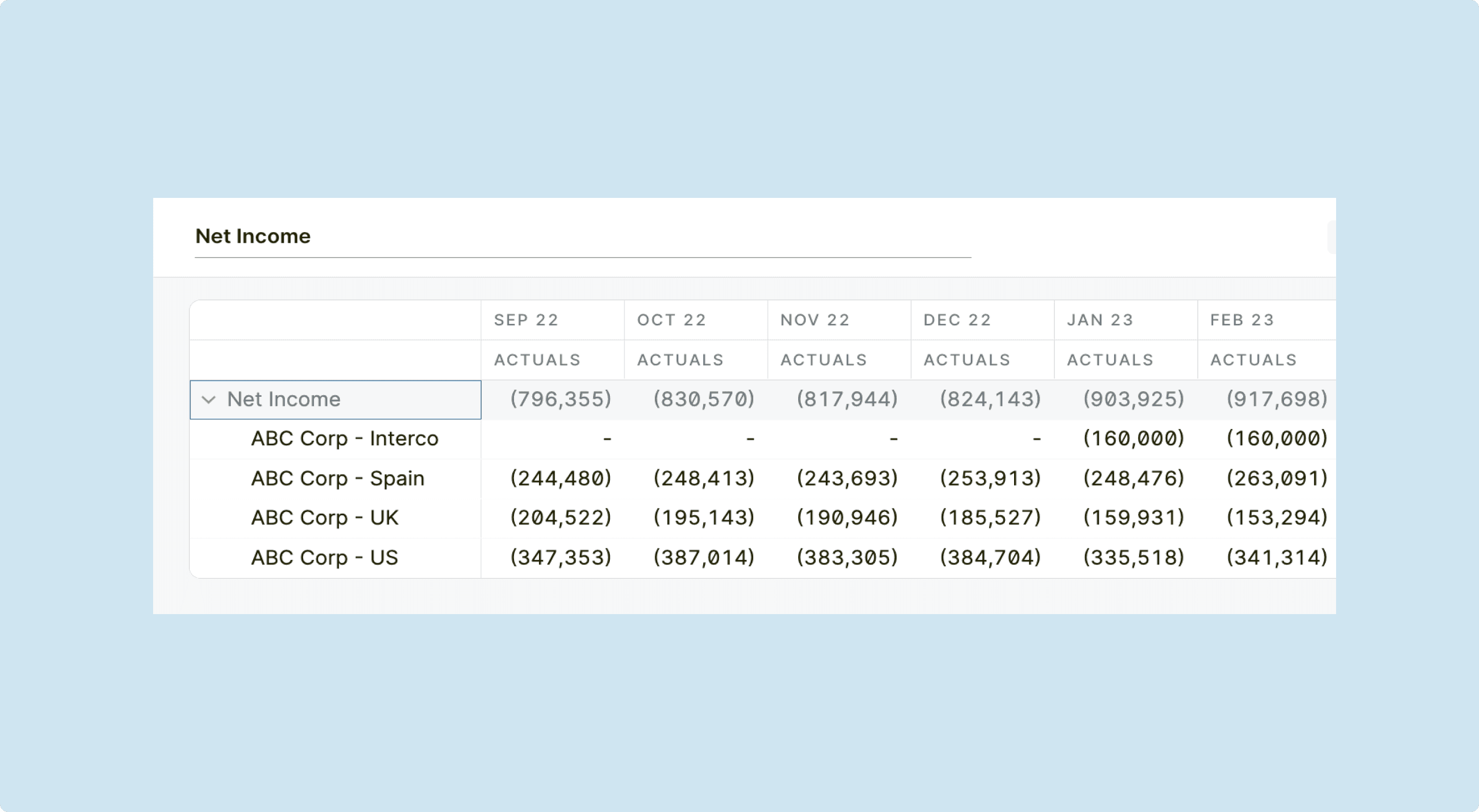This screenshot has width=1479, height=812.
Task: Click the DEC 22 column header
Action: click(957, 320)
